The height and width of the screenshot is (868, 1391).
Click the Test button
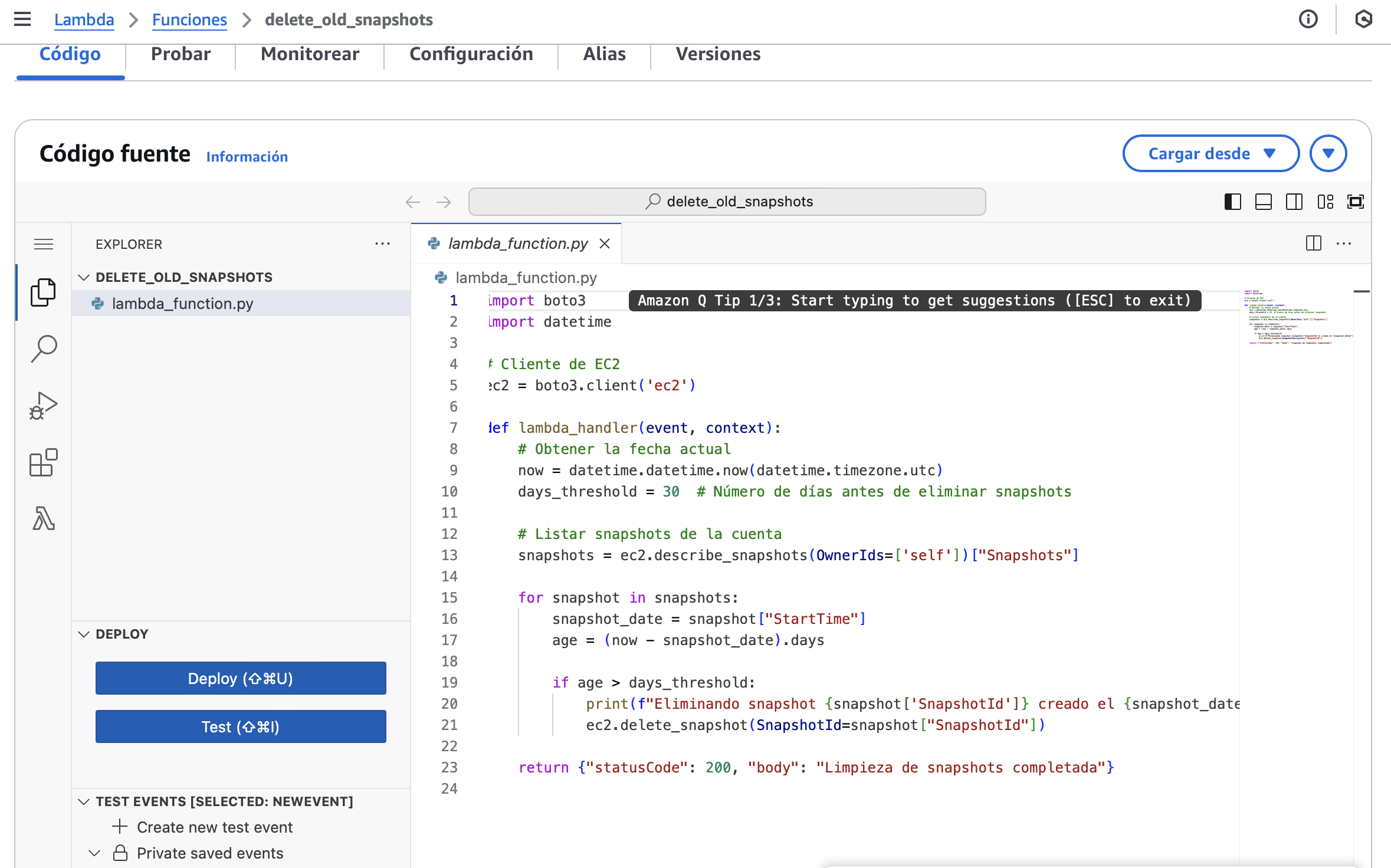tap(241, 726)
